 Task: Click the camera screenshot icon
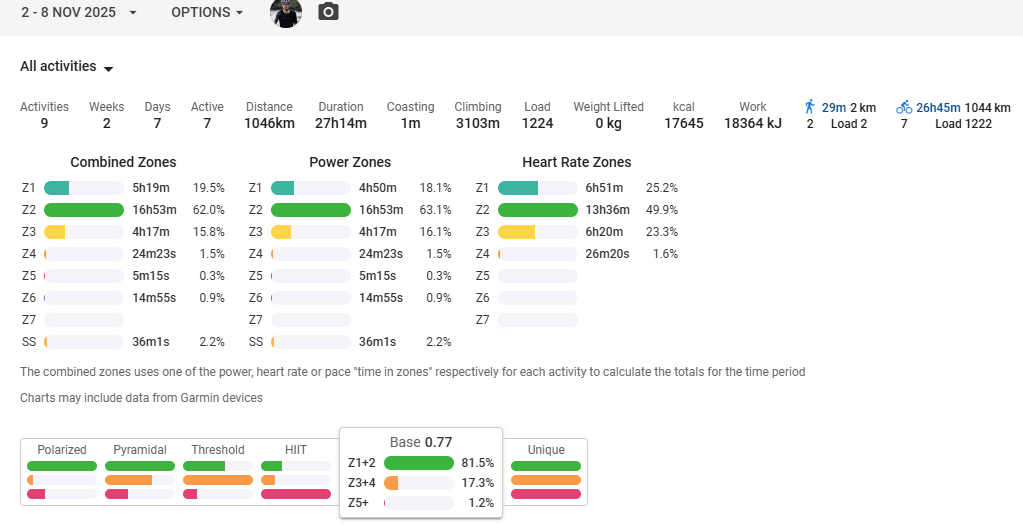[328, 12]
